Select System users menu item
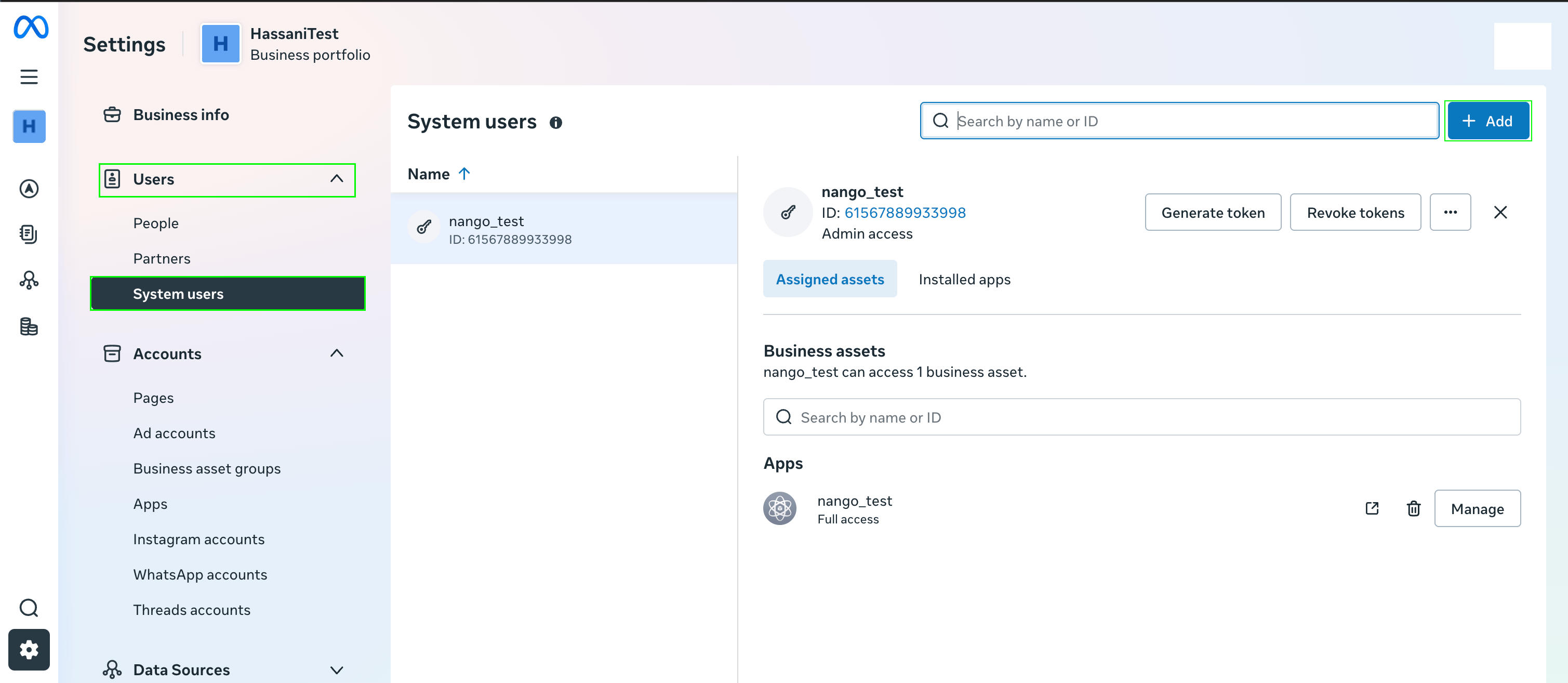 (x=228, y=293)
